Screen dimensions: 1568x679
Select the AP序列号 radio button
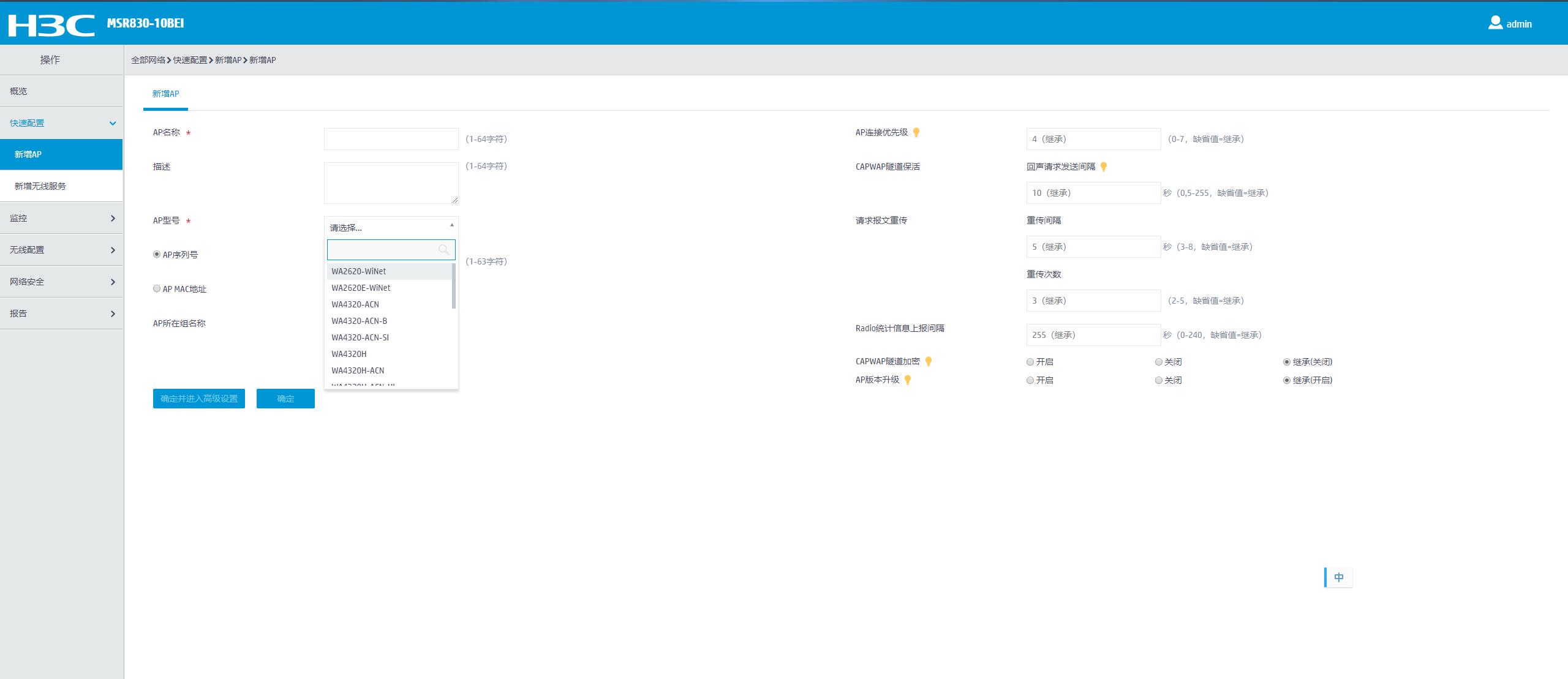(x=157, y=255)
